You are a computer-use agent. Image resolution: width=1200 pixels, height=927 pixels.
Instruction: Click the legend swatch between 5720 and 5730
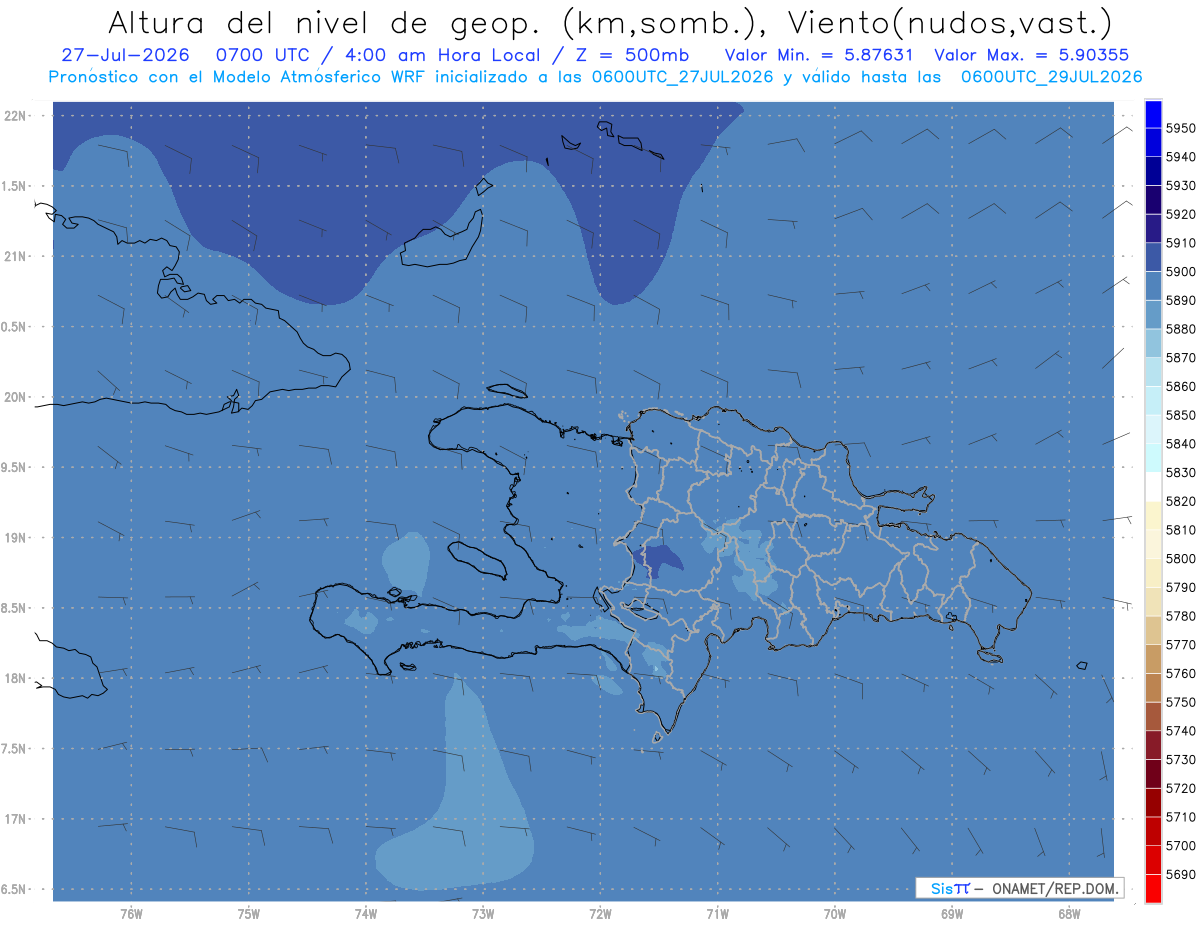tap(1153, 774)
